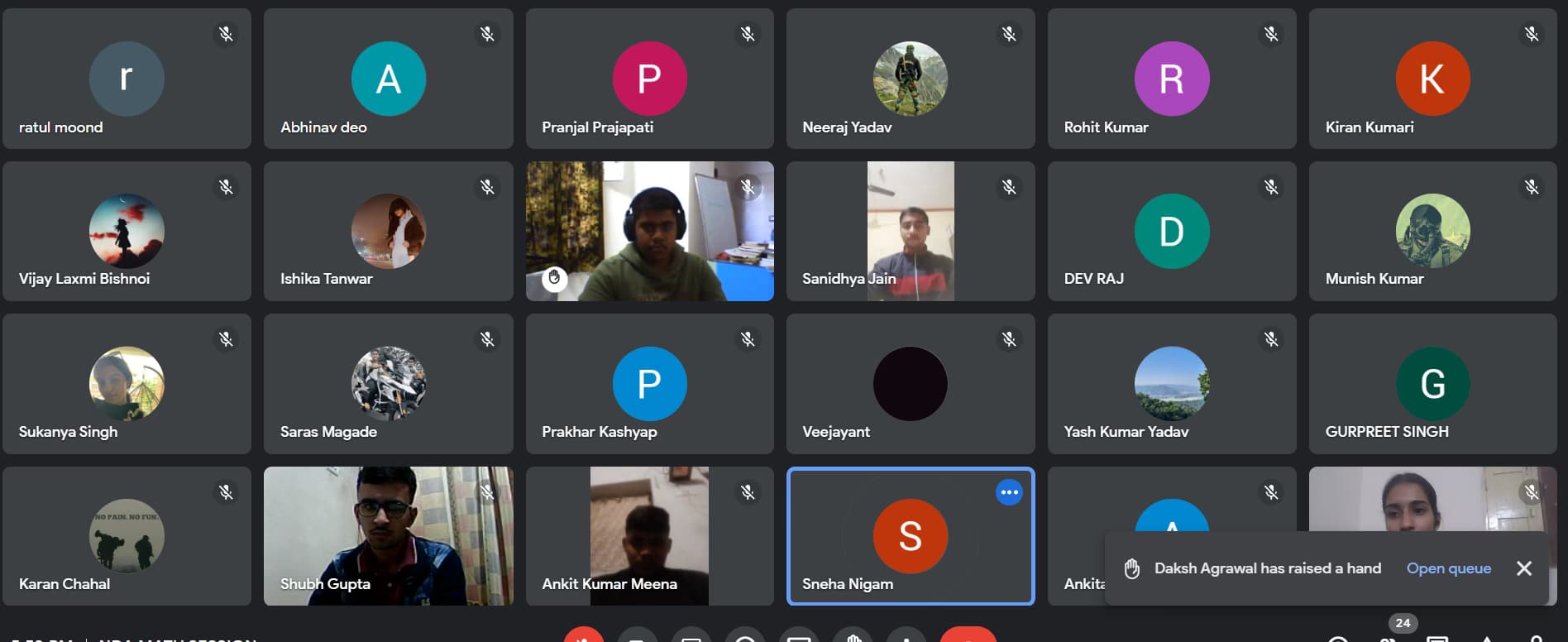The height and width of the screenshot is (642, 1568).
Task: Click muted mic icon on DEV RAJ tile
Action: (1271, 187)
